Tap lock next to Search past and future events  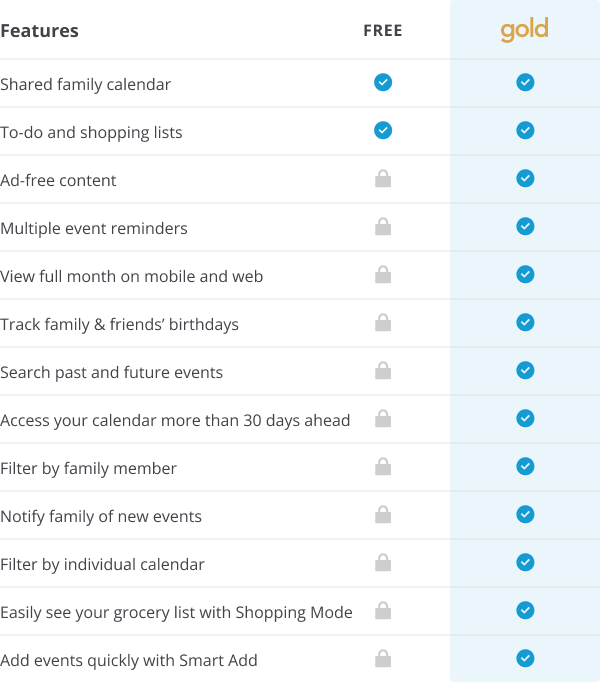pyautogui.click(x=383, y=371)
